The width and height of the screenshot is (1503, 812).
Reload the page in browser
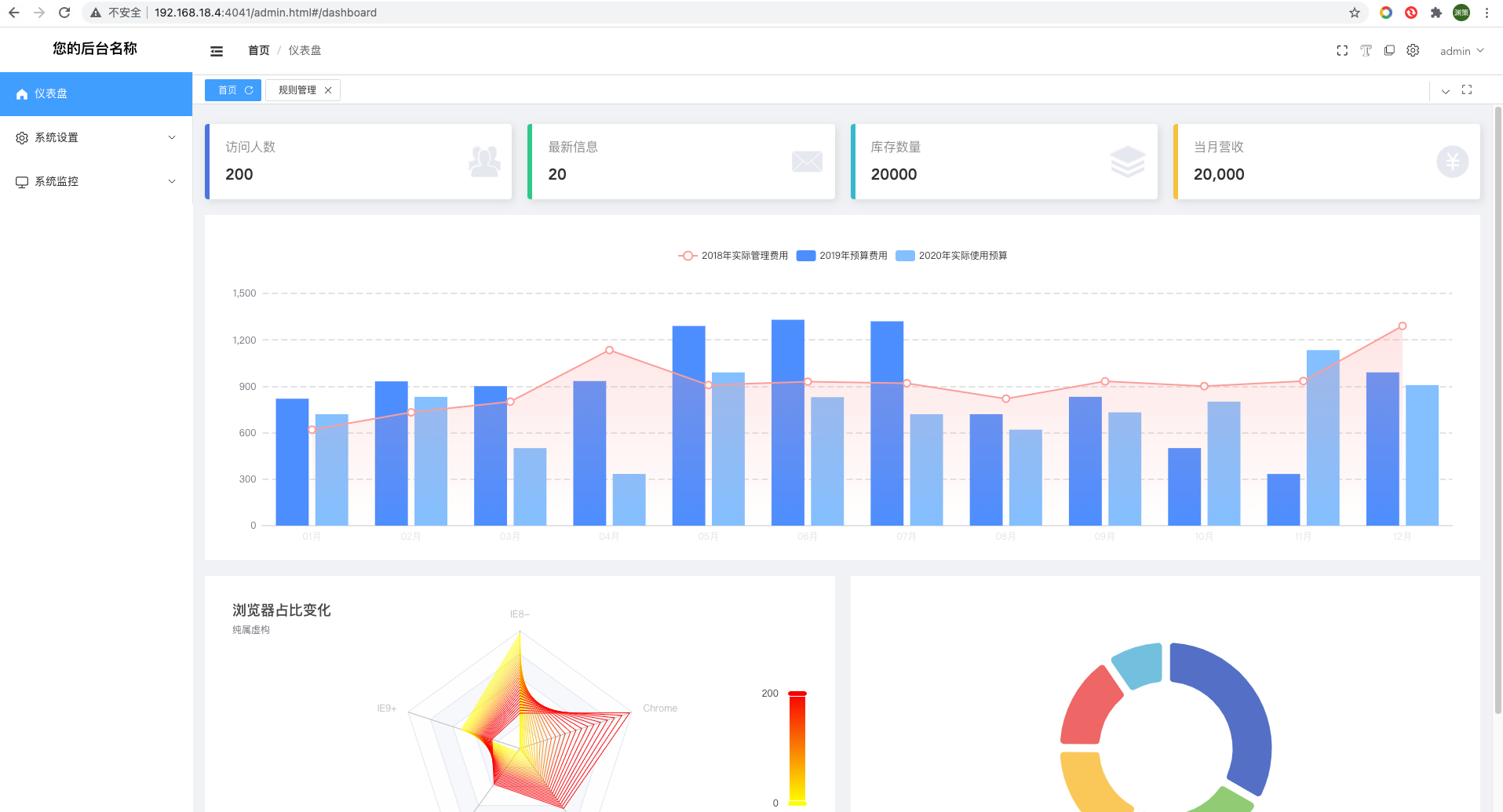point(64,13)
